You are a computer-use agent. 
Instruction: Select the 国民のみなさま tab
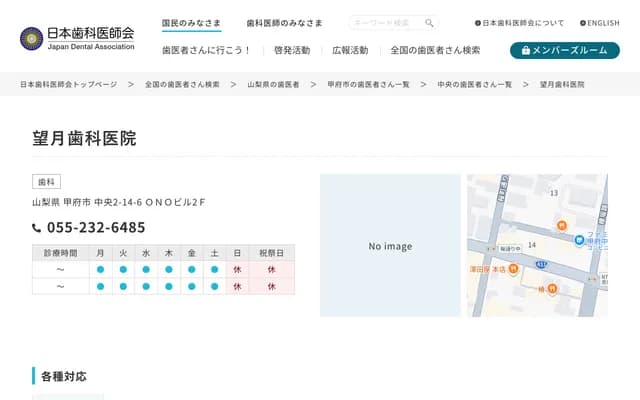tap(193, 23)
